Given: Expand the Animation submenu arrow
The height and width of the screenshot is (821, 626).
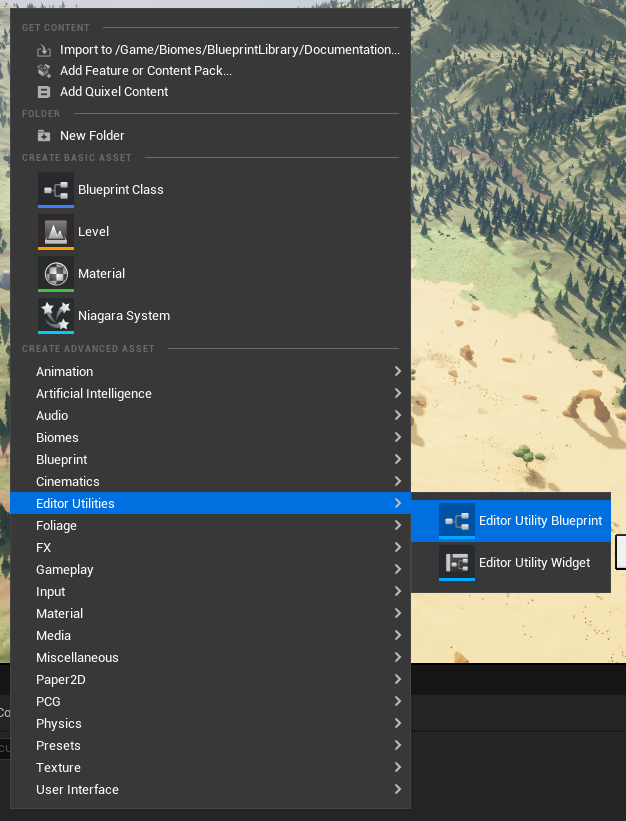Looking at the screenshot, I should coord(397,371).
